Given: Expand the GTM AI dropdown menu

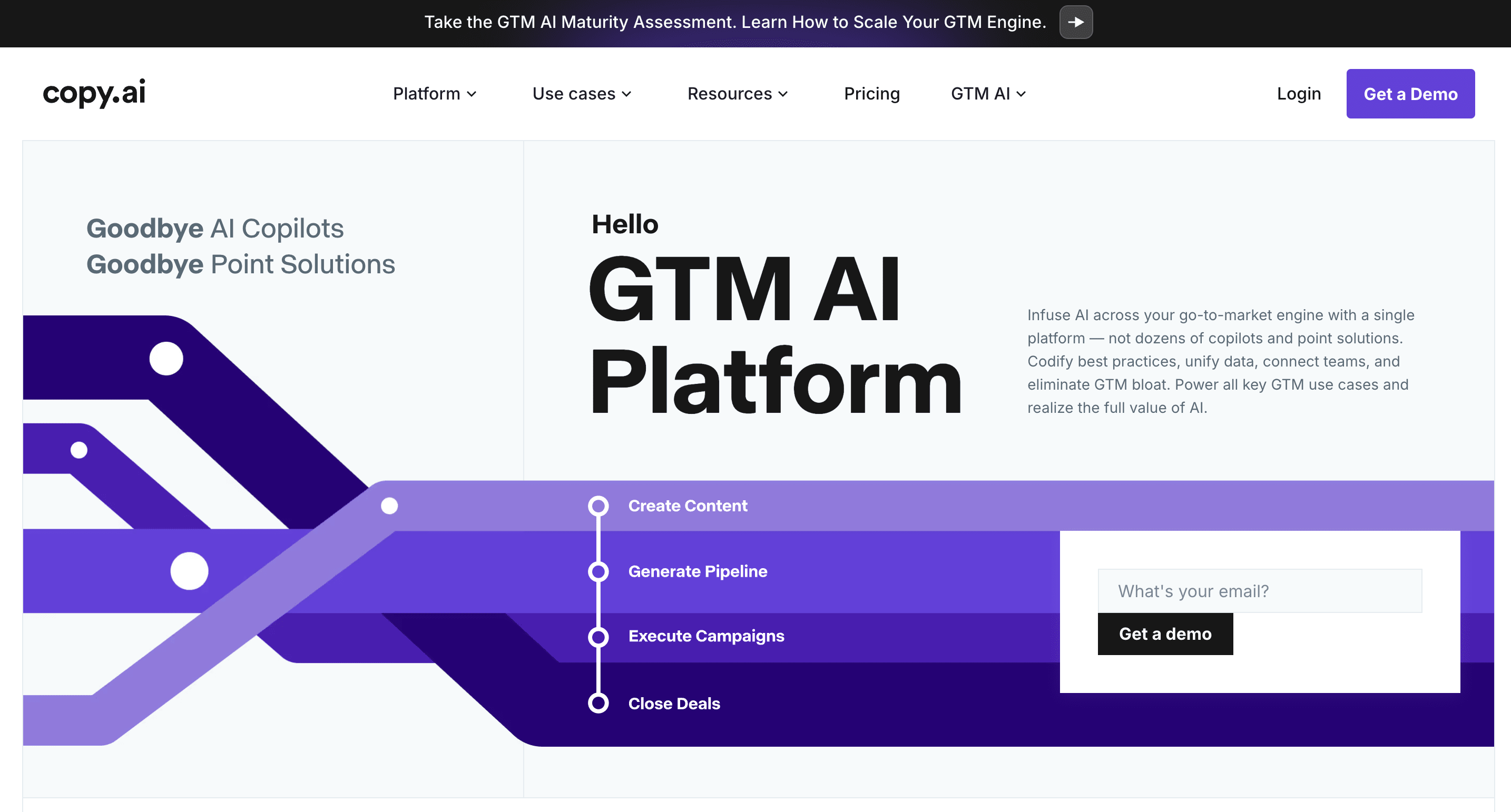Looking at the screenshot, I should (x=988, y=94).
